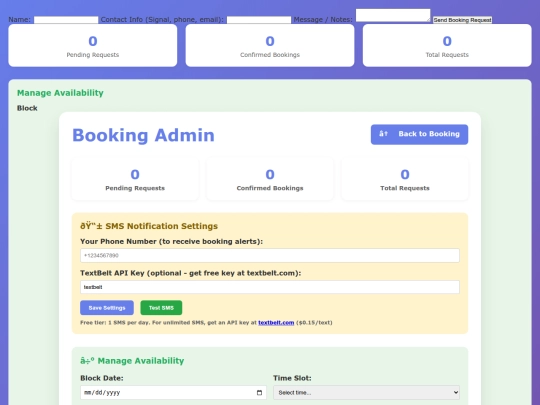Image resolution: width=540 pixels, height=405 pixels.
Task: Click the Back to Booking button
Action: click(x=419, y=134)
